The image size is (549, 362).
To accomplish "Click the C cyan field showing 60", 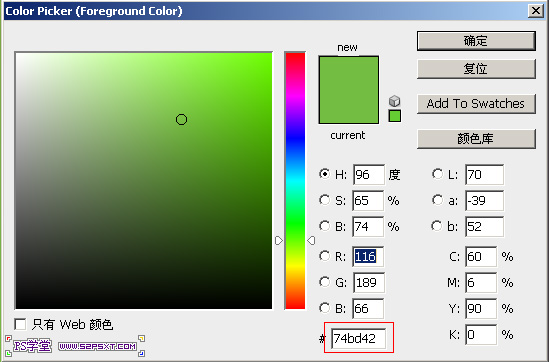I will tap(481, 257).
